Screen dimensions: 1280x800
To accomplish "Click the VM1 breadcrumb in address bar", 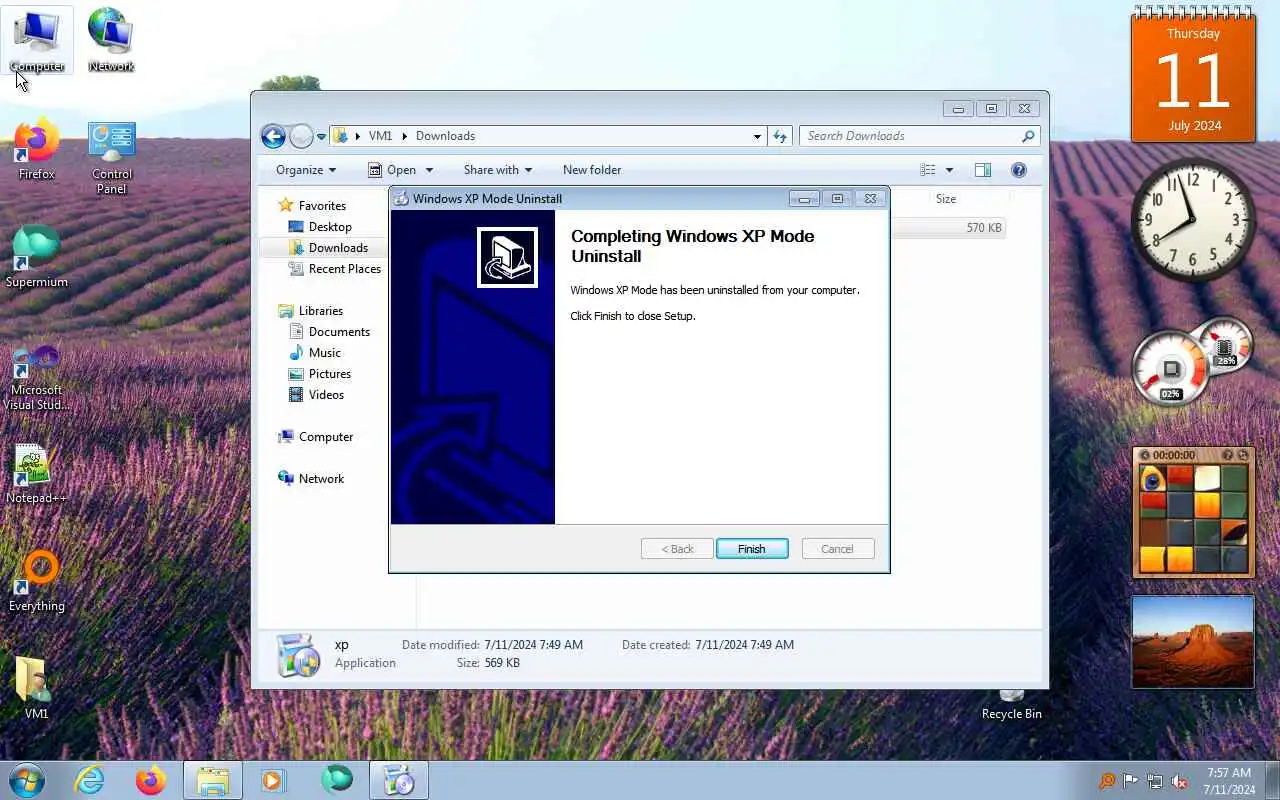I will point(380,136).
